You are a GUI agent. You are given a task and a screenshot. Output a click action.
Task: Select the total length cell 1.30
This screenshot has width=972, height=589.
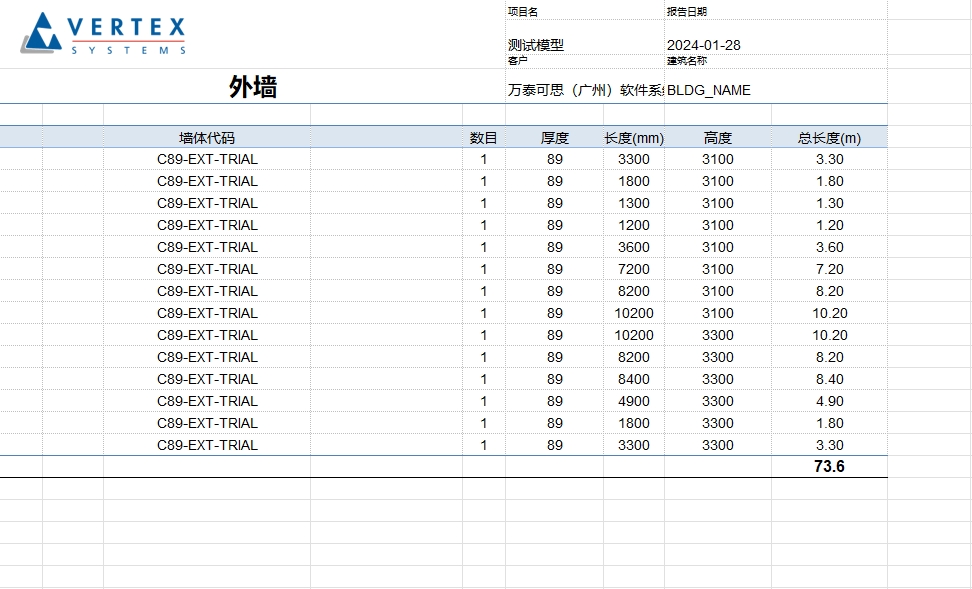(829, 203)
